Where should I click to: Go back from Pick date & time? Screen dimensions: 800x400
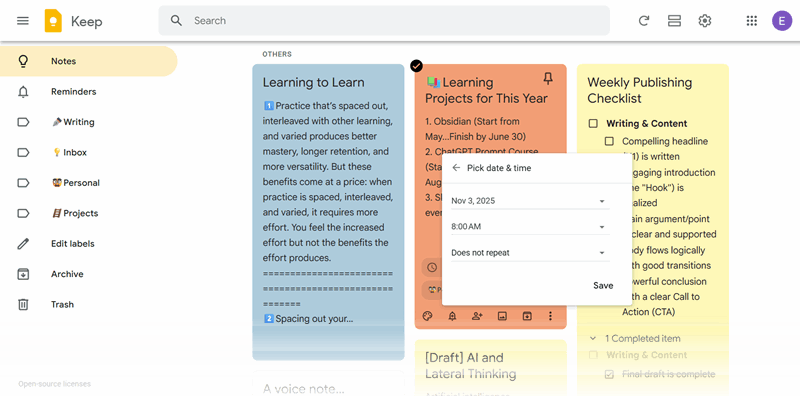456,168
